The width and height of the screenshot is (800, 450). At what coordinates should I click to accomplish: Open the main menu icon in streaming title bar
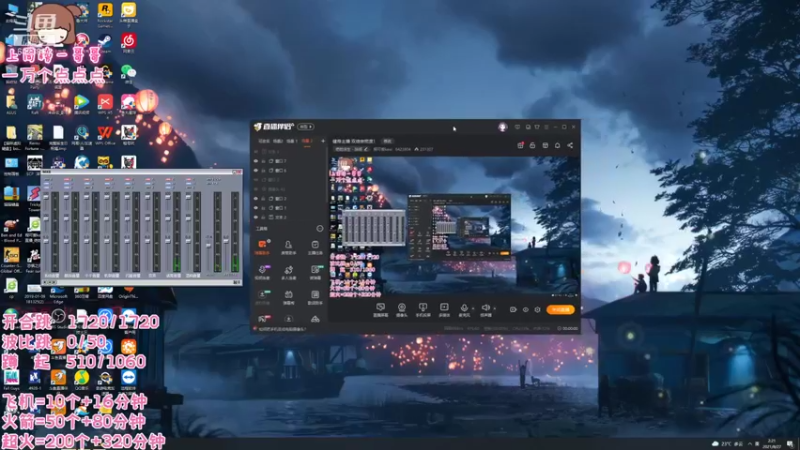pyautogui.click(x=546, y=127)
